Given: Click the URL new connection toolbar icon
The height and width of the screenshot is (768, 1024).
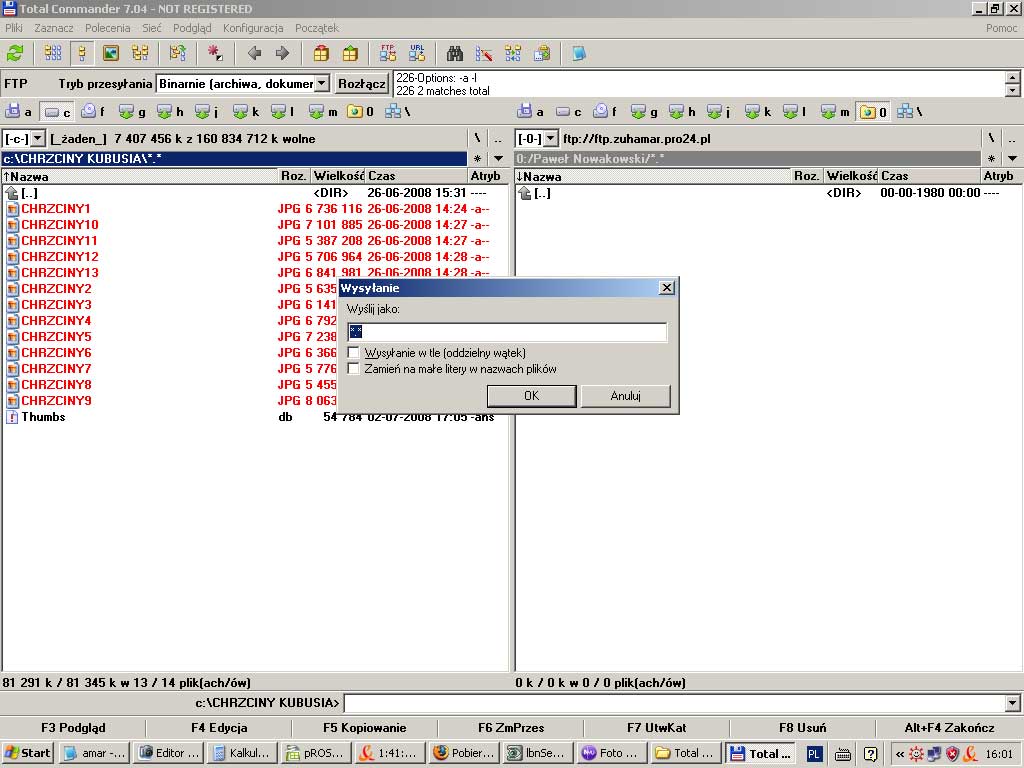Looking at the screenshot, I should coord(417,53).
